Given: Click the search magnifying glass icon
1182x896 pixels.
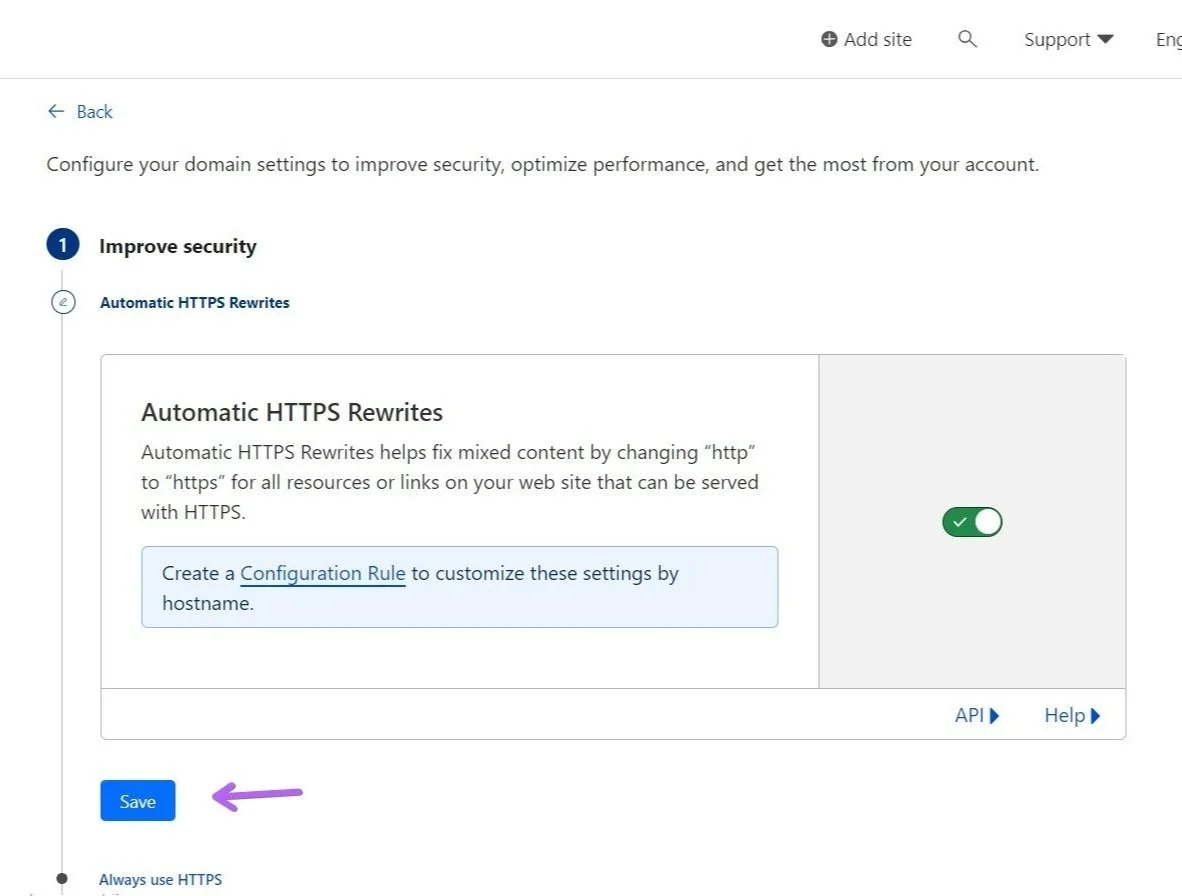Looking at the screenshot, I should 966,39.
